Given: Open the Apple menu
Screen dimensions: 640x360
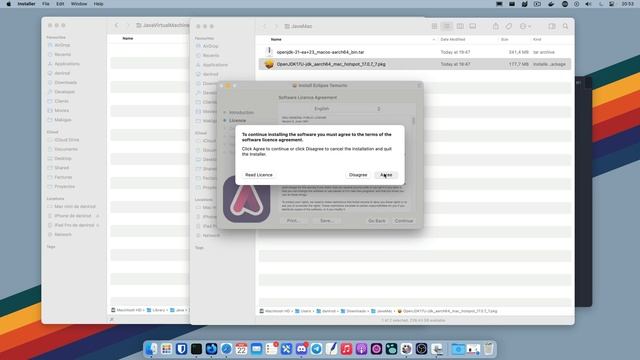Looking at the screenshot, I should pos(9,4).
